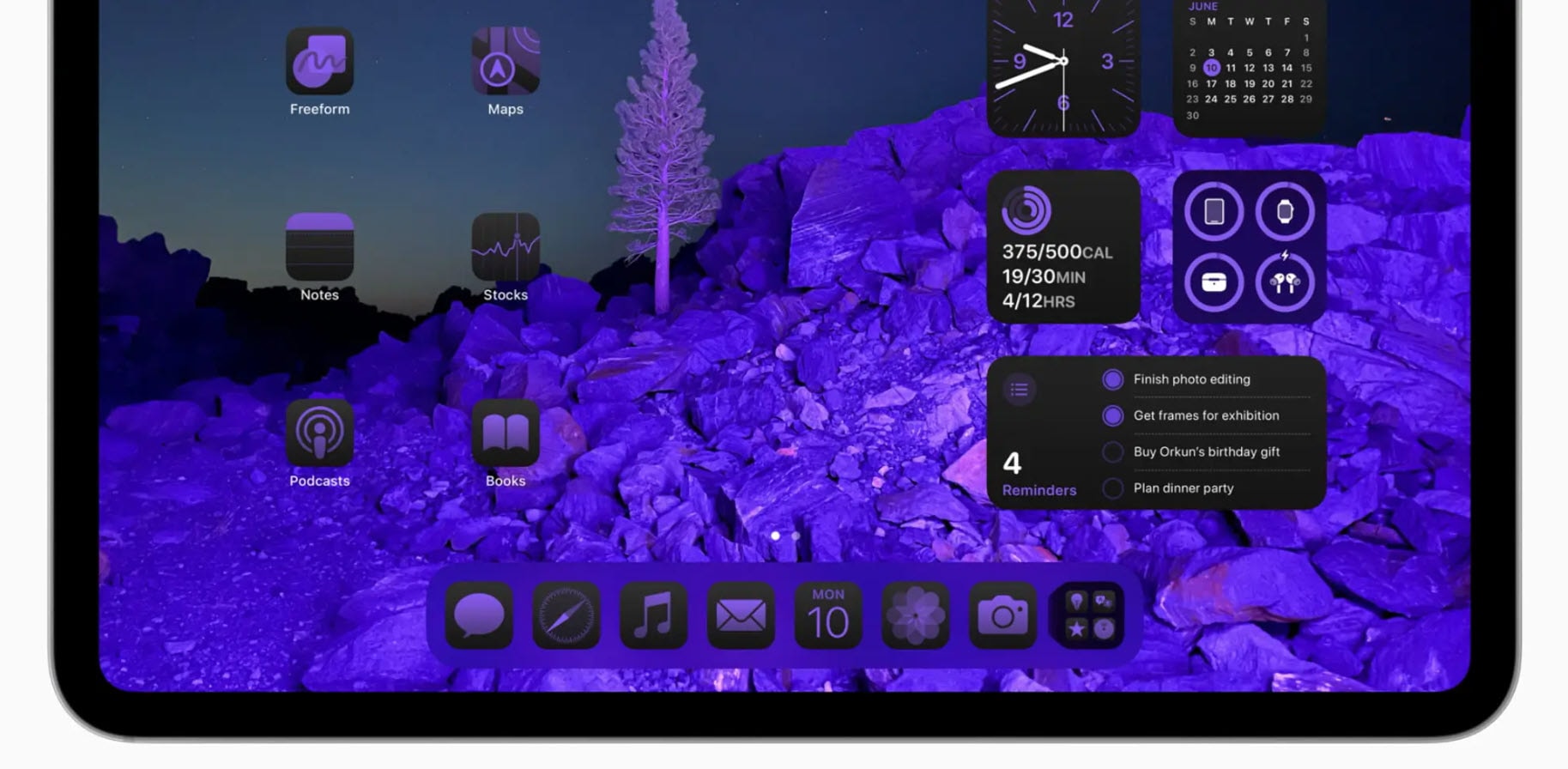Open 'Plan dinner party' reminder text
Screen dimensions: 1568x769
click(1184, 488)
